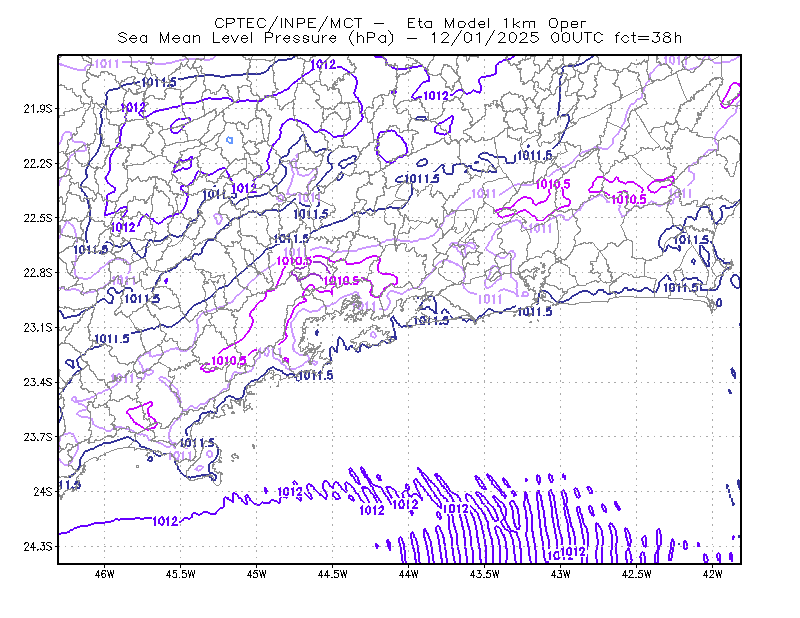Click the 42W longitude axis label
This screenshot has height=618, width=800.
click(x=713, y=574)
